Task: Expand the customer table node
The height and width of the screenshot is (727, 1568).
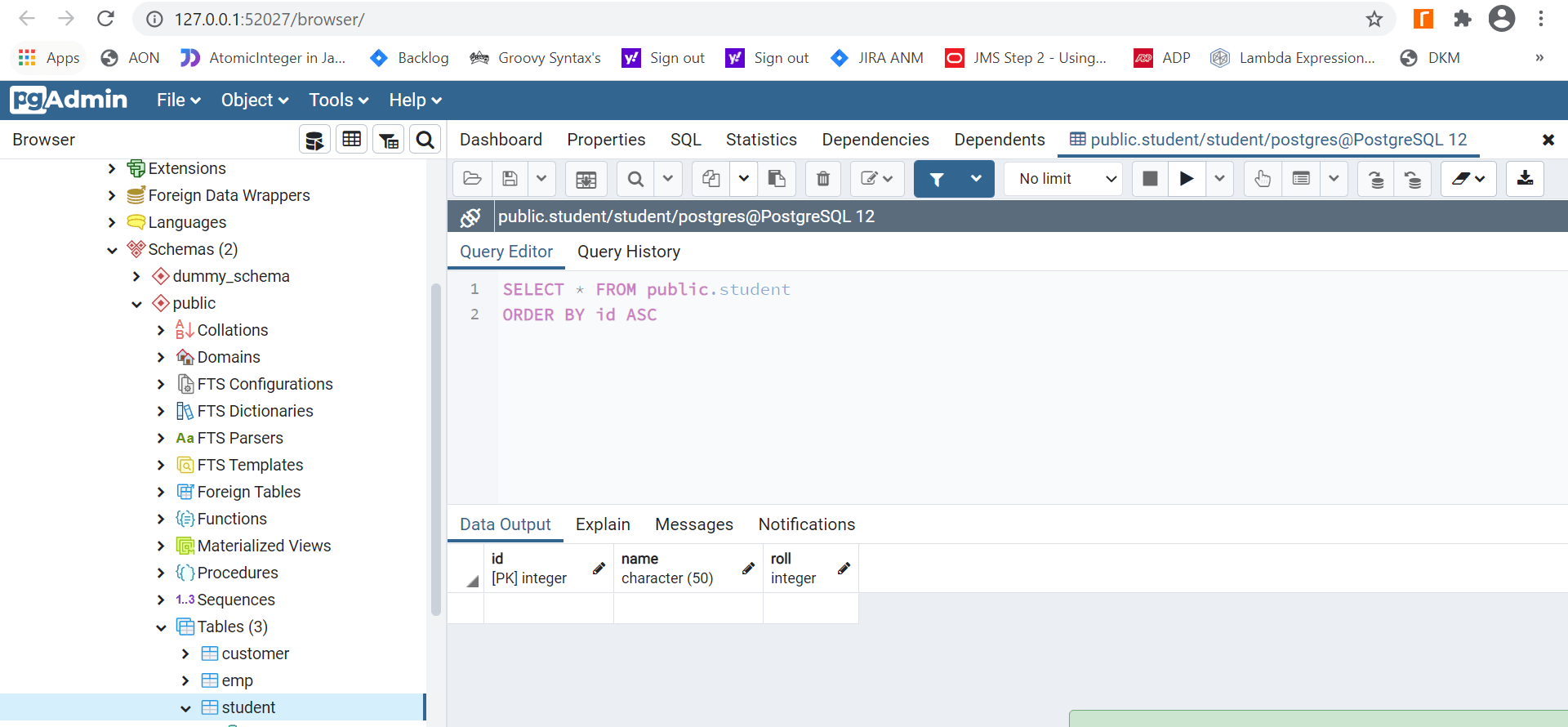Action: (185, 653)
